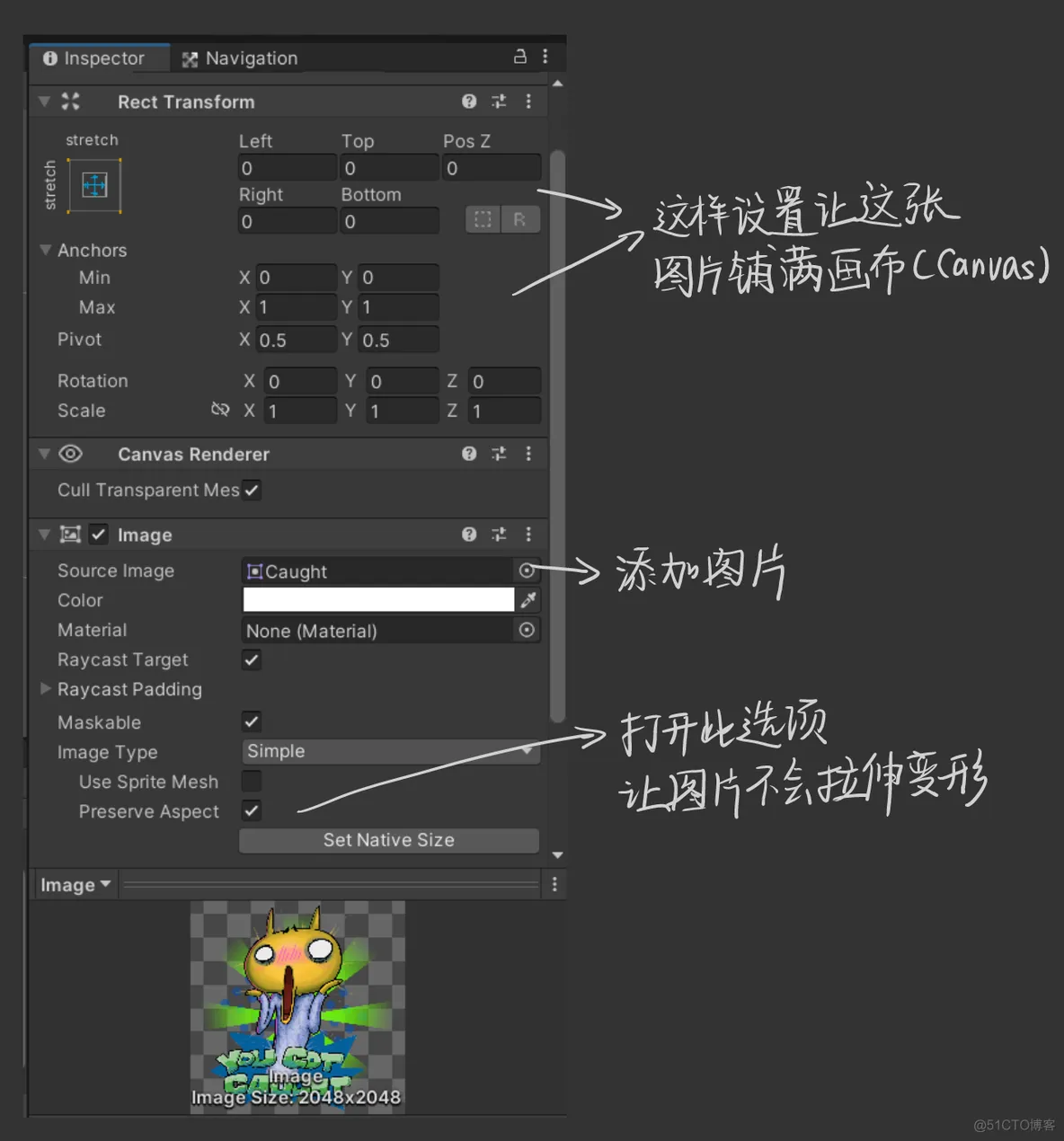The width and height of the screenshot is (1064, 1141).
Task: Click the None (Material) field
Action: [x=377, y=631]
